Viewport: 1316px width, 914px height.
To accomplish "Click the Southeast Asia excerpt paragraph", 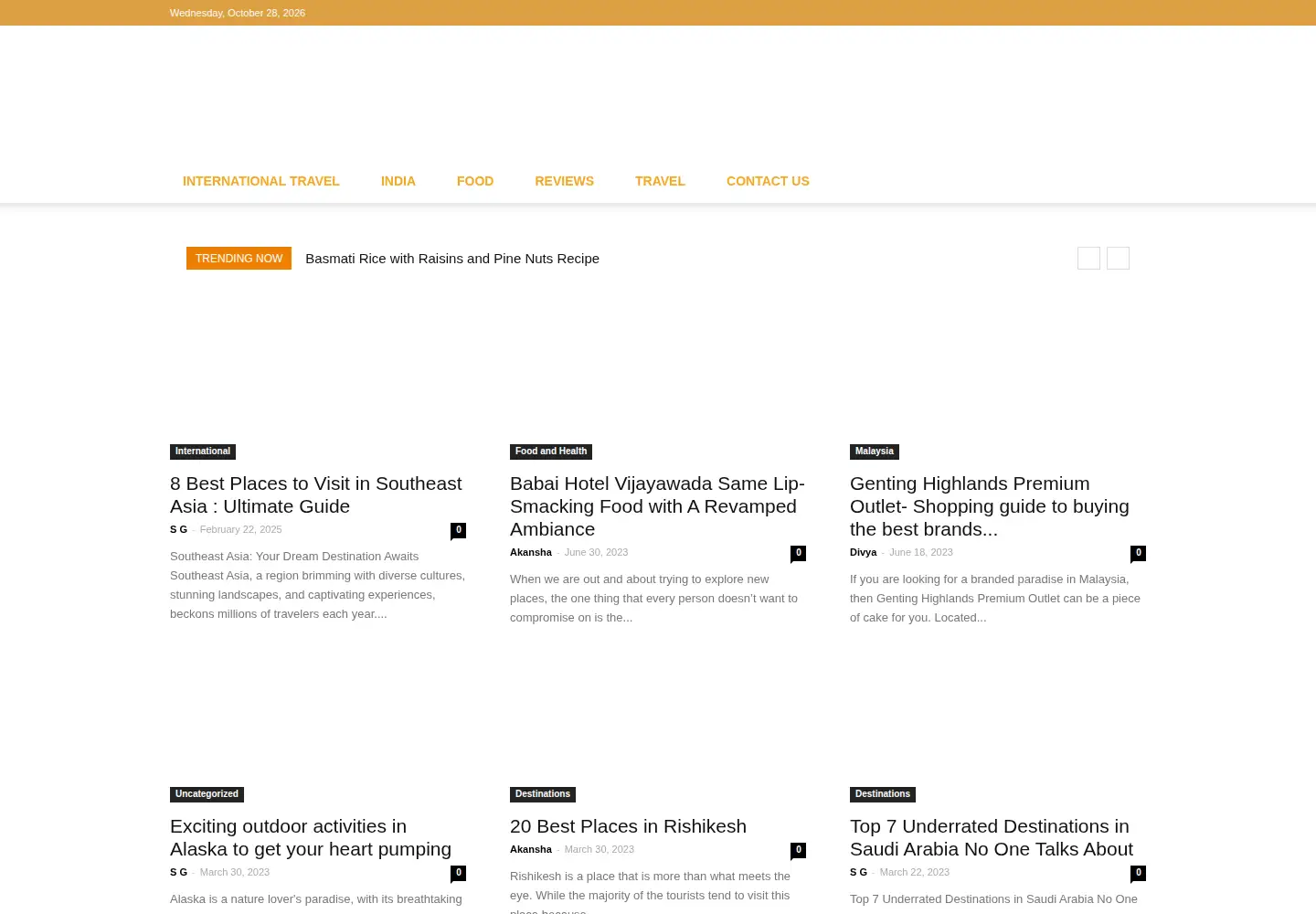I will click(317, 585).
